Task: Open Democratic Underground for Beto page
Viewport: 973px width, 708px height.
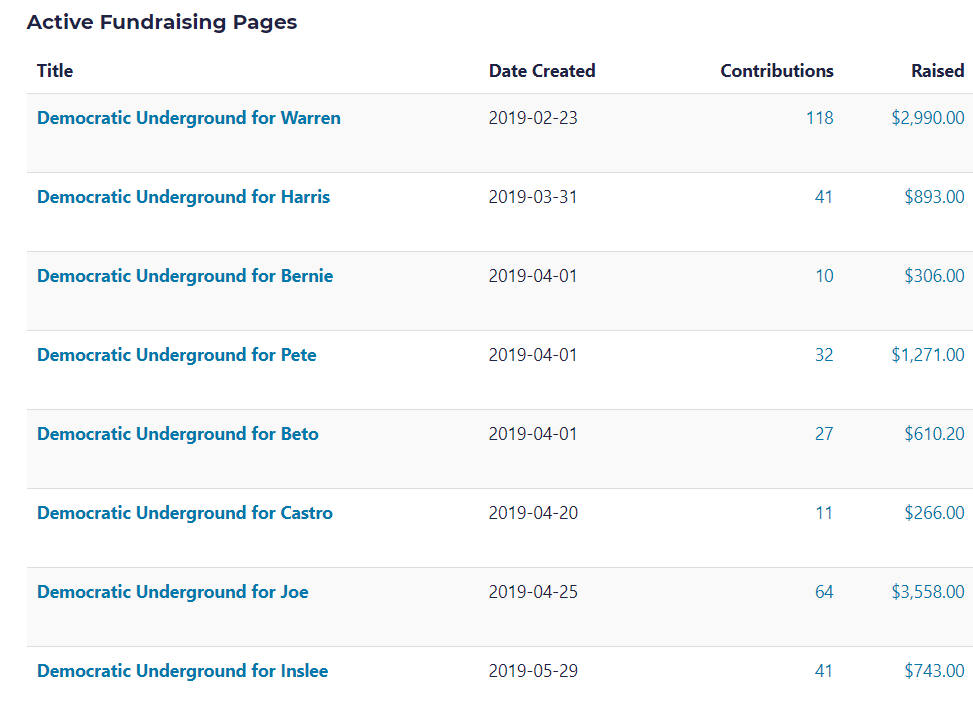Action: [x=178, y=434]
